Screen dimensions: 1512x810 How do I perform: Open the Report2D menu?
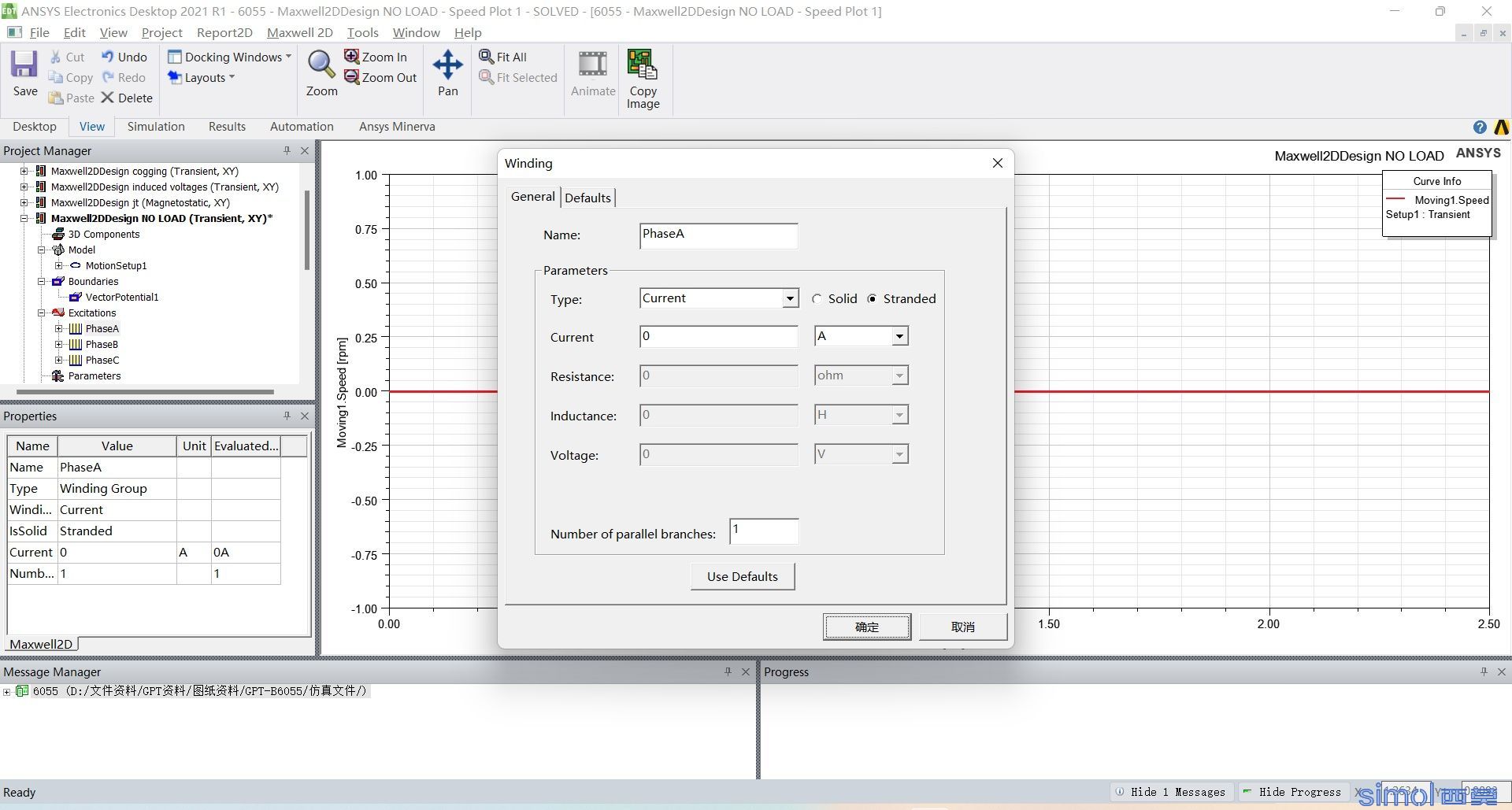tap(224, 32)
